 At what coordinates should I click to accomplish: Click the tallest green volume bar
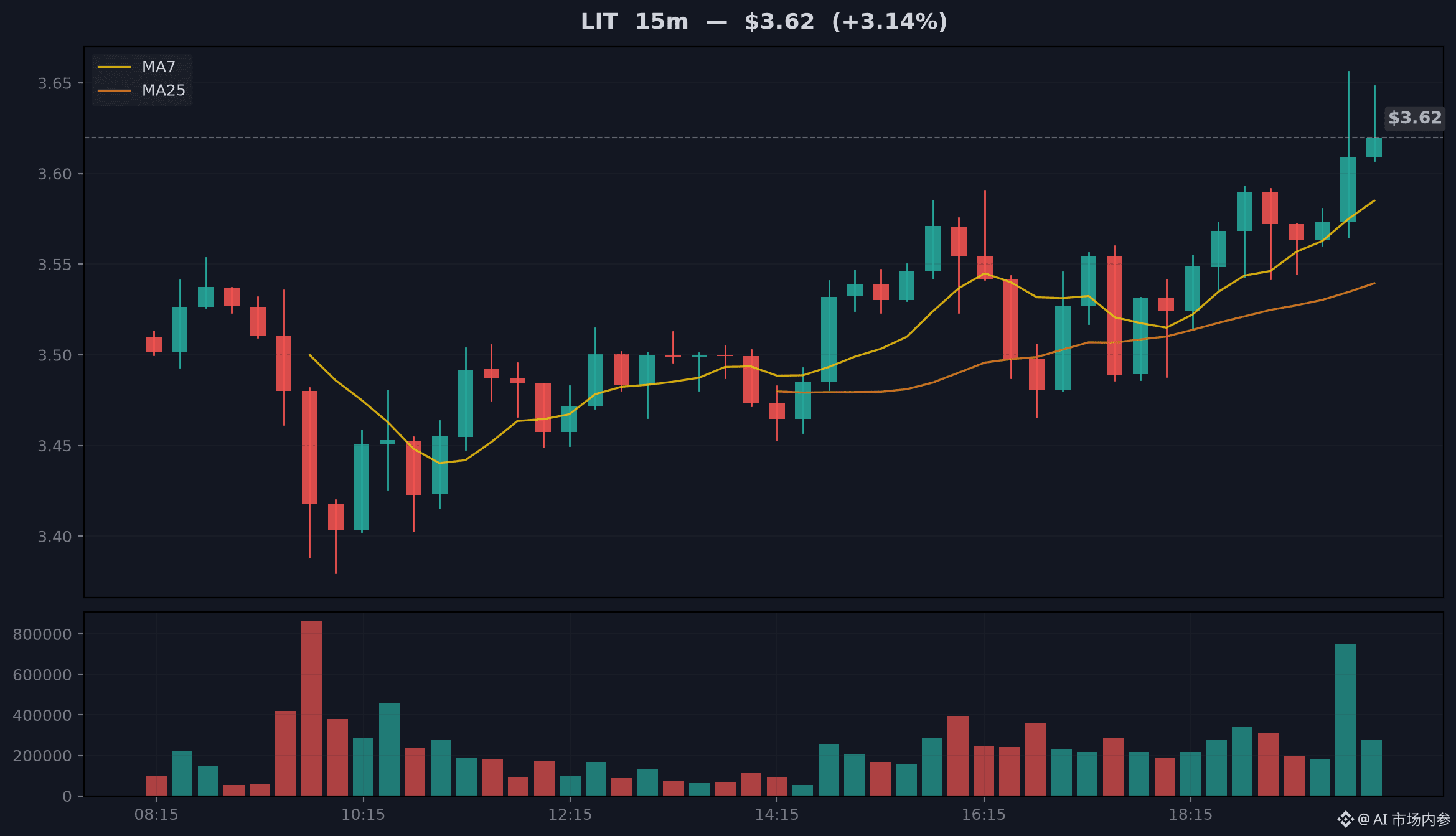(1346, 720)
